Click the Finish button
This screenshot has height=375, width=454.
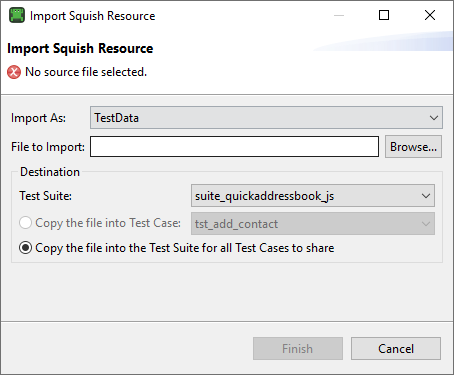[298, 349]
